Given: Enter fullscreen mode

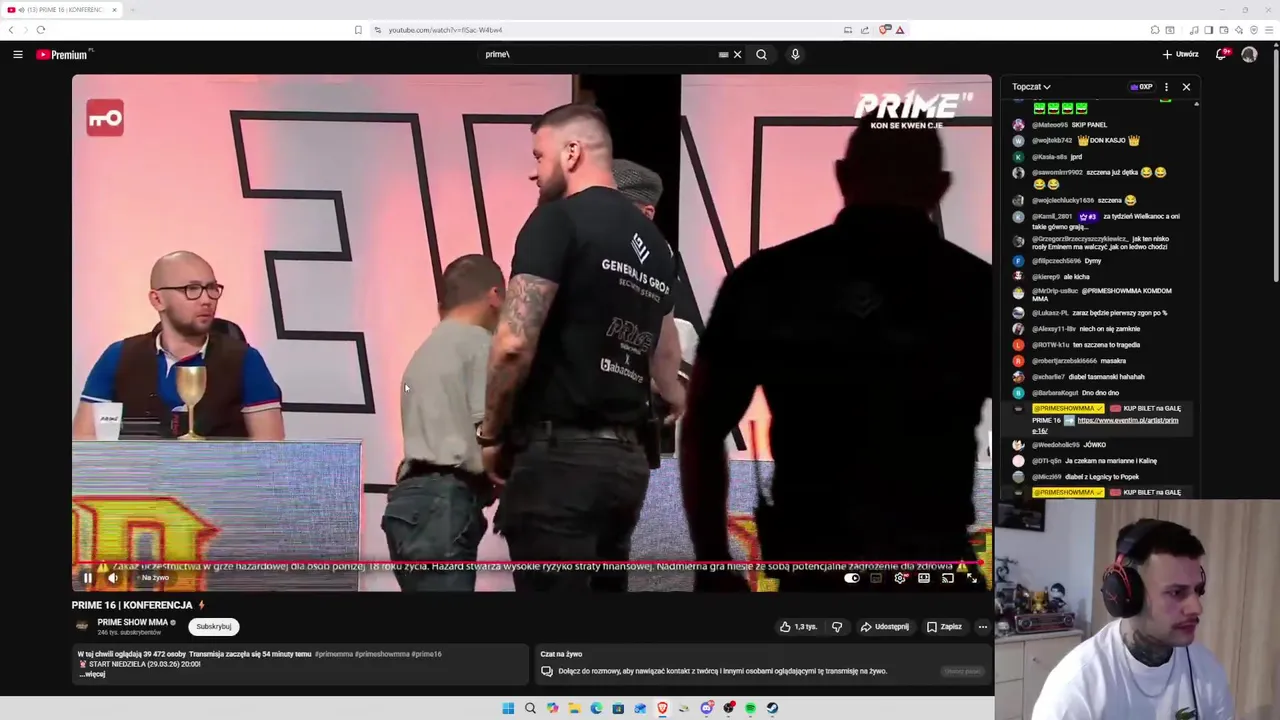Looking at the screenshot, I should coord(972,578).
